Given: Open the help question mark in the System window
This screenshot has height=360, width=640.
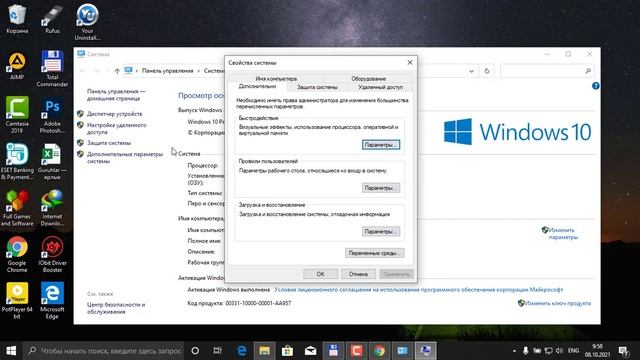Looking at the screenshot, I should (596, 86).
